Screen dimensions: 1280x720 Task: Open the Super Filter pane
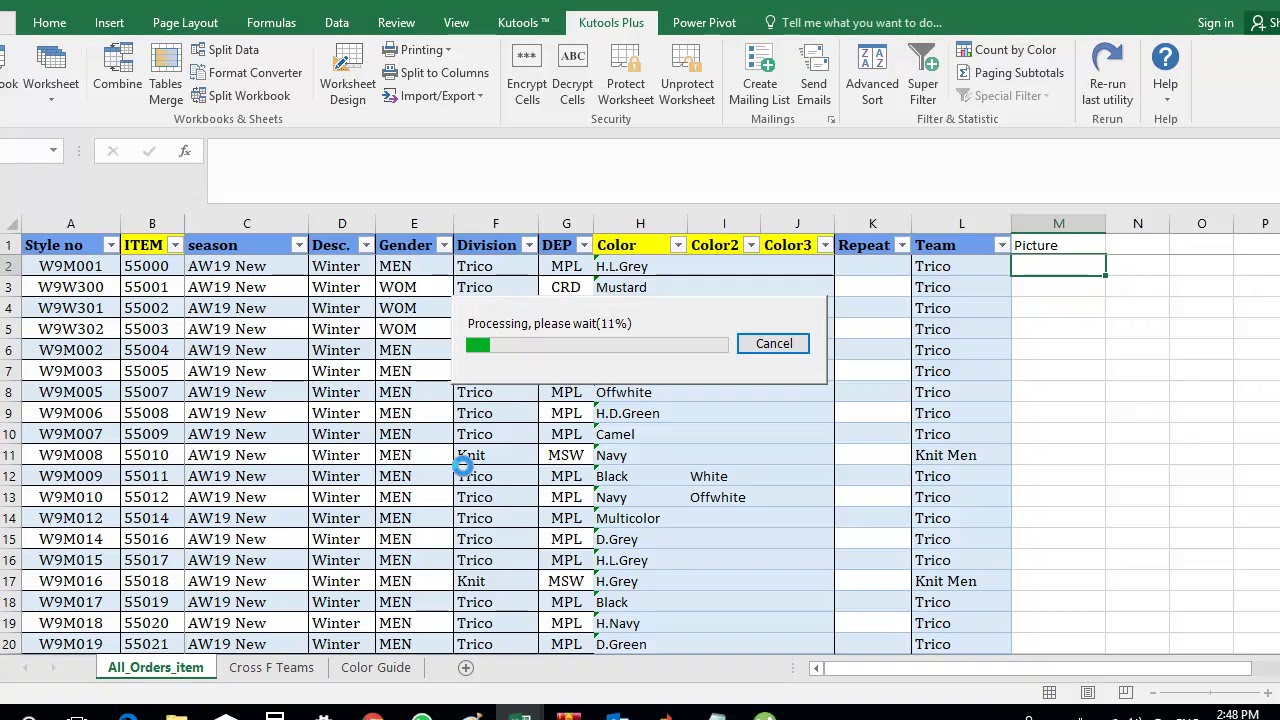point(923,75)
